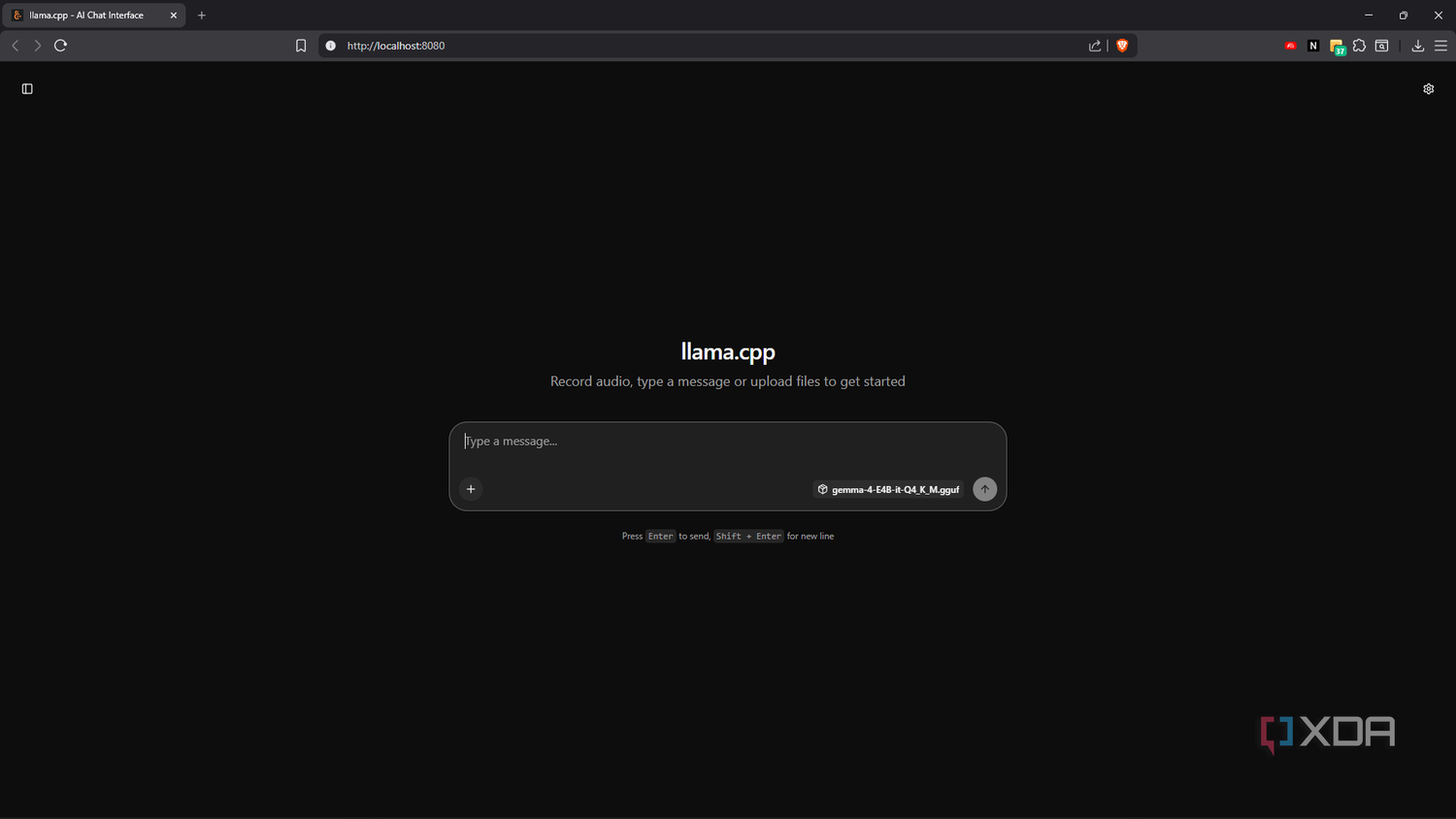Click the localhost:8080 address bar
1456x819 pixels.
pyautogui.click(x=709, y=46)
